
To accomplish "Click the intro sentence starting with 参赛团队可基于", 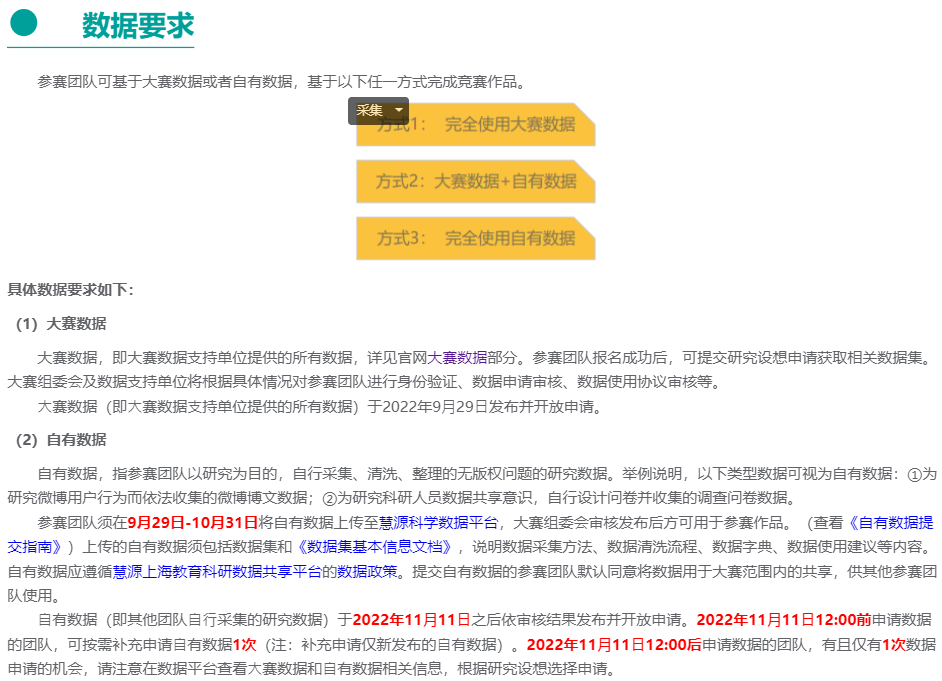I will [x=281, y=82].
